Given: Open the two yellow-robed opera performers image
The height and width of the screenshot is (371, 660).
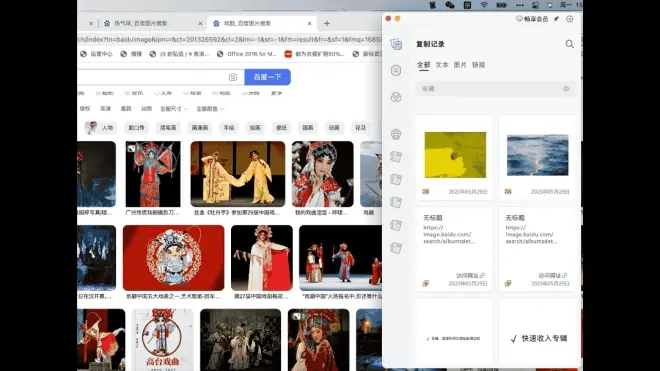Looking at the screenshot, I should pyautogui.click(x=237, y=174).
